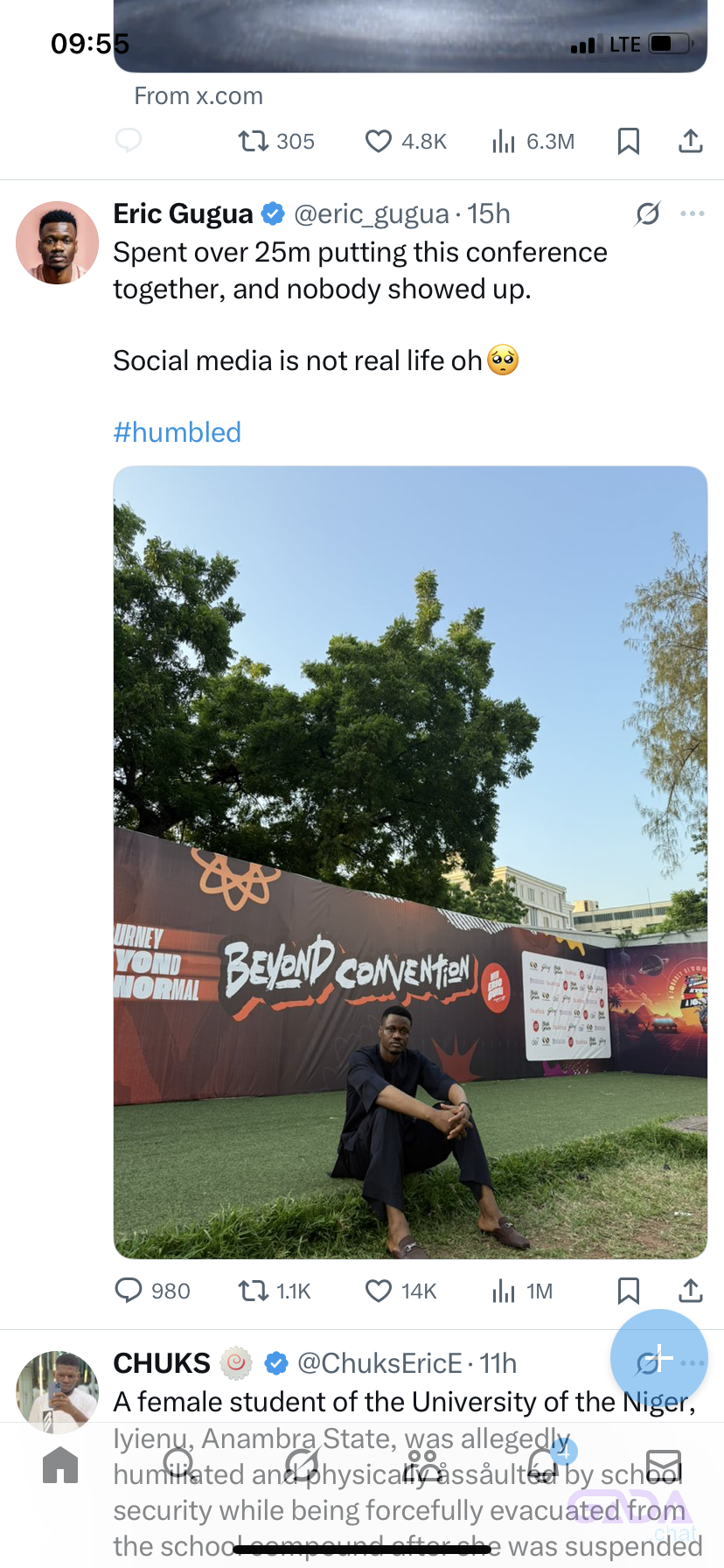View the Beyond Convention photo
Image resolution: width=724 pixels, height=1568 pixels.
410,862
